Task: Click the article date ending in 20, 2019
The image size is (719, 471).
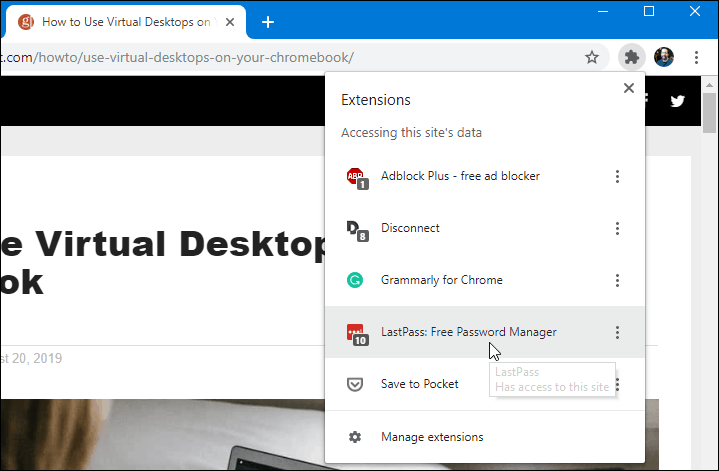Action: pos(31,358)
